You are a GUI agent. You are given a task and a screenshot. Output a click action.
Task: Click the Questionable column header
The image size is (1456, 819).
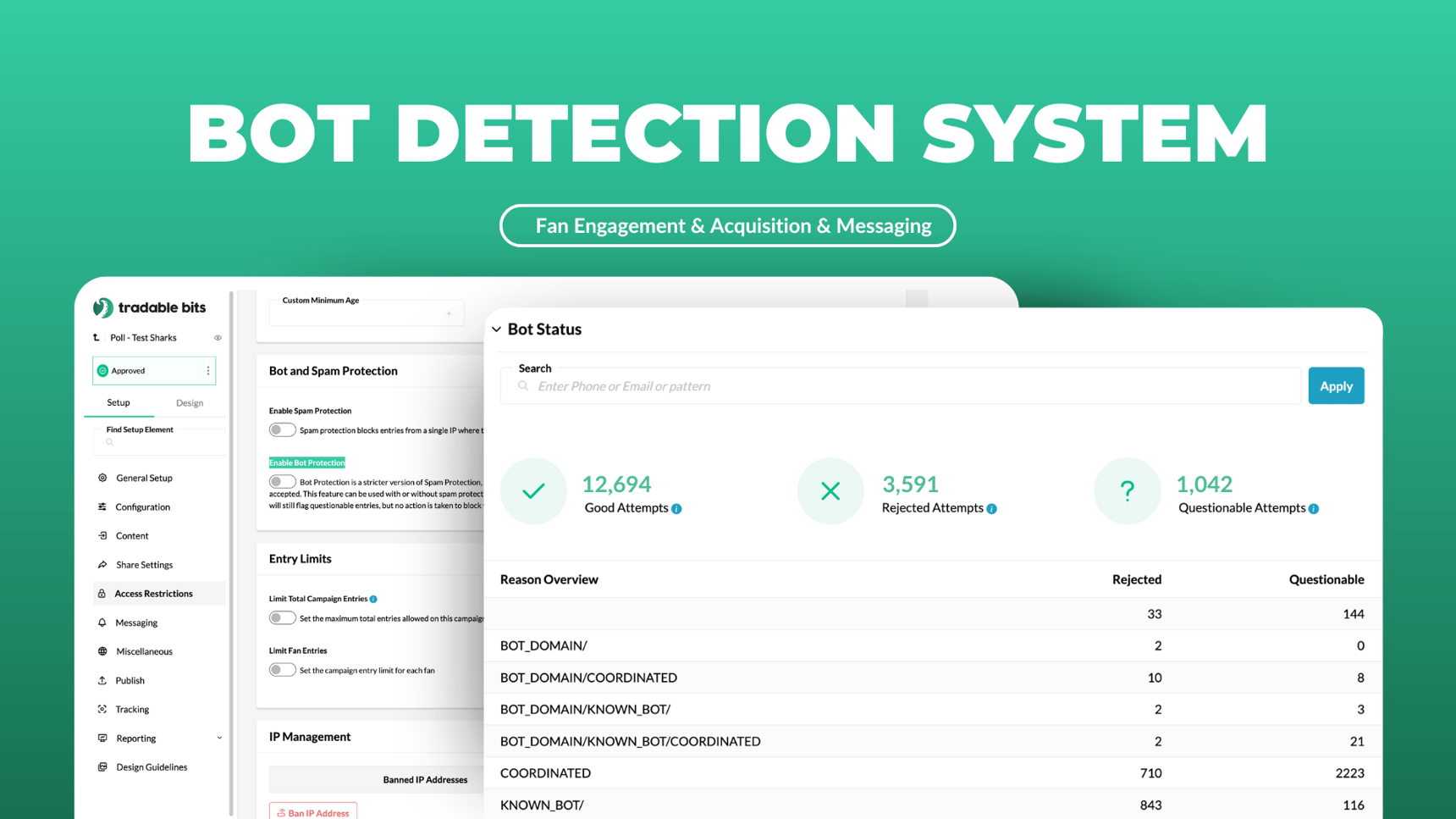tap(1326, 580)
